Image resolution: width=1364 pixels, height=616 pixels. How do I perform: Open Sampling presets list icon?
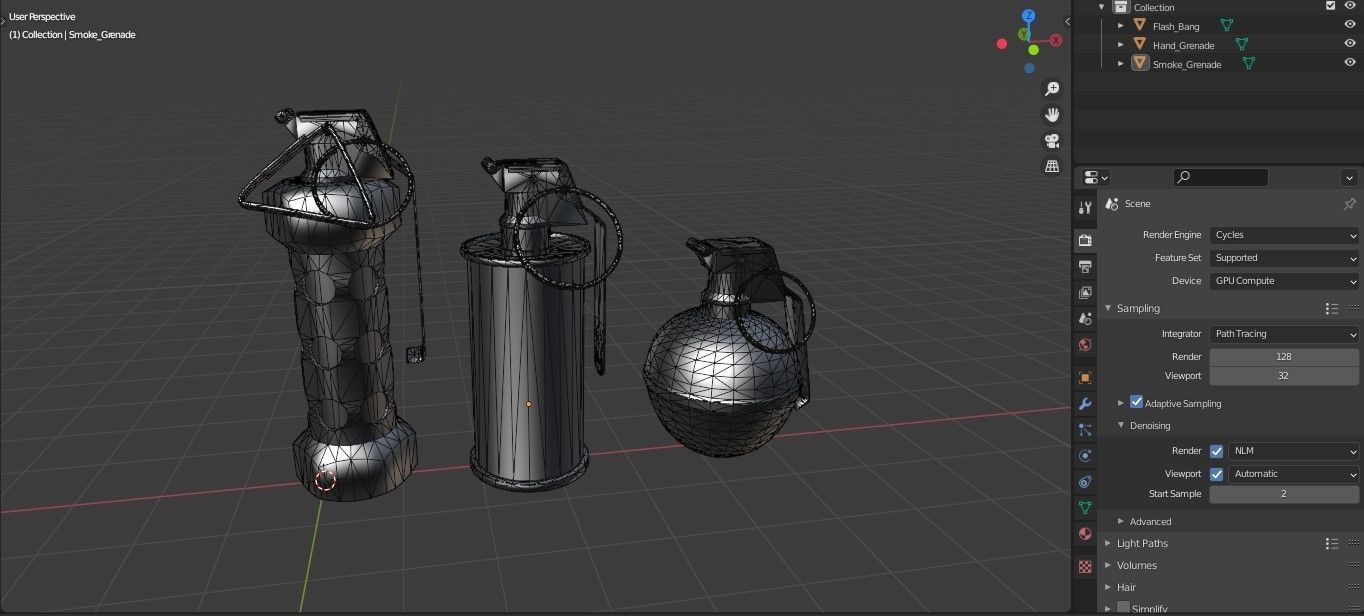point(1331,309)
